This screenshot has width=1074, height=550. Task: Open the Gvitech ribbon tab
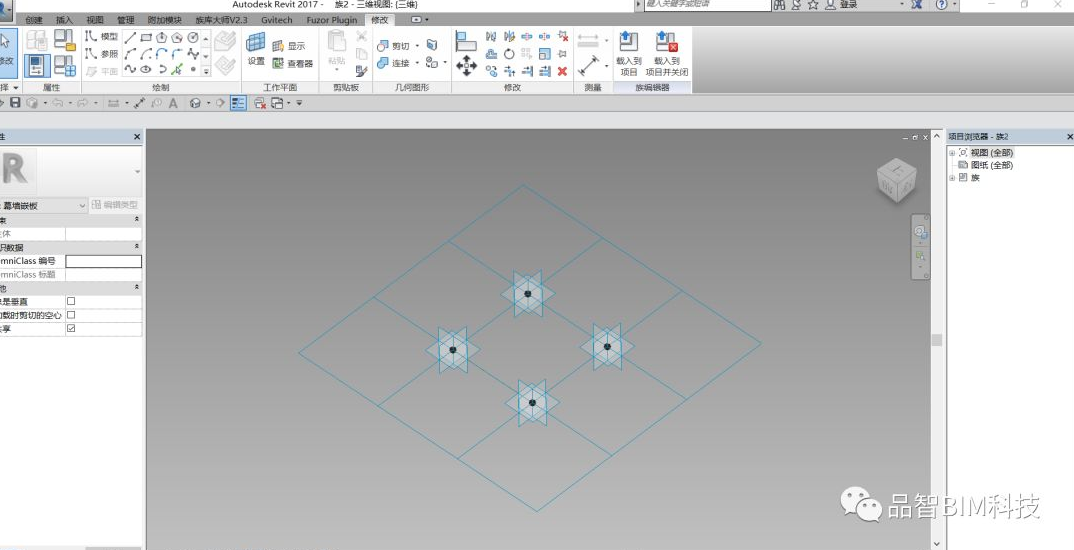click(277, 20)
